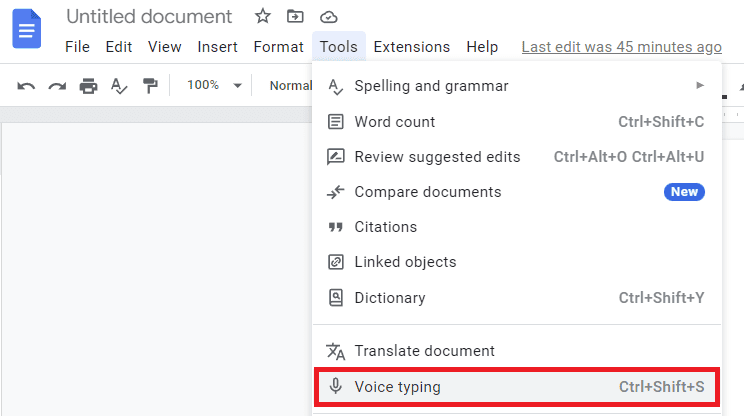Screen dimensions: 744x416
Task: Select Voice typing from Tools menu
Action: coord(517,387)
